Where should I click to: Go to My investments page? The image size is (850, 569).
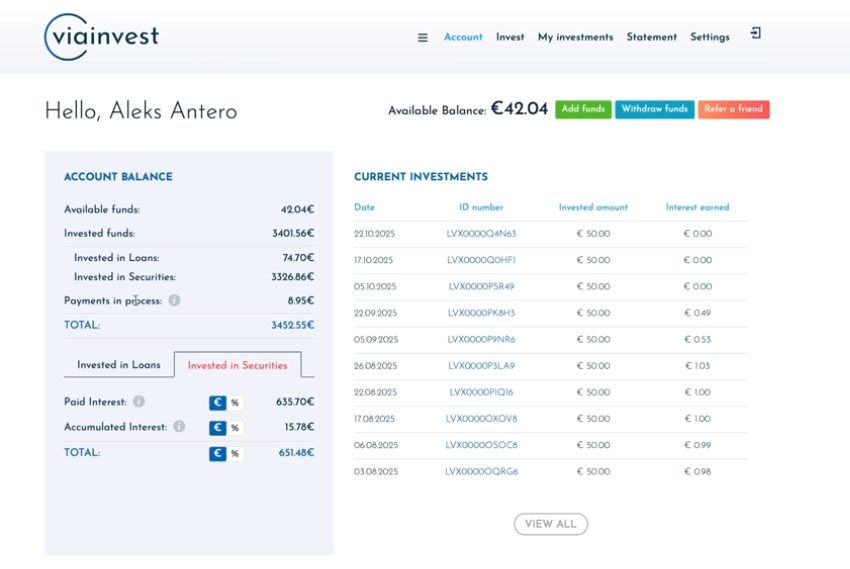[576, 37]
